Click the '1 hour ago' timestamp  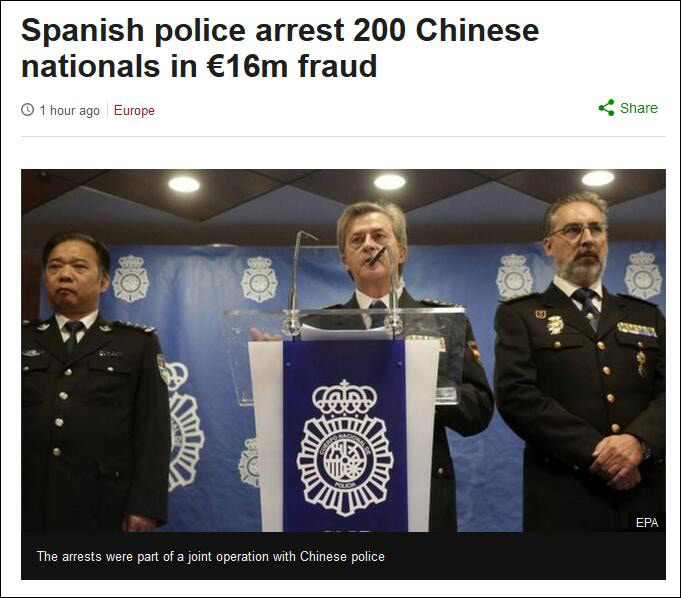[69, 110]
